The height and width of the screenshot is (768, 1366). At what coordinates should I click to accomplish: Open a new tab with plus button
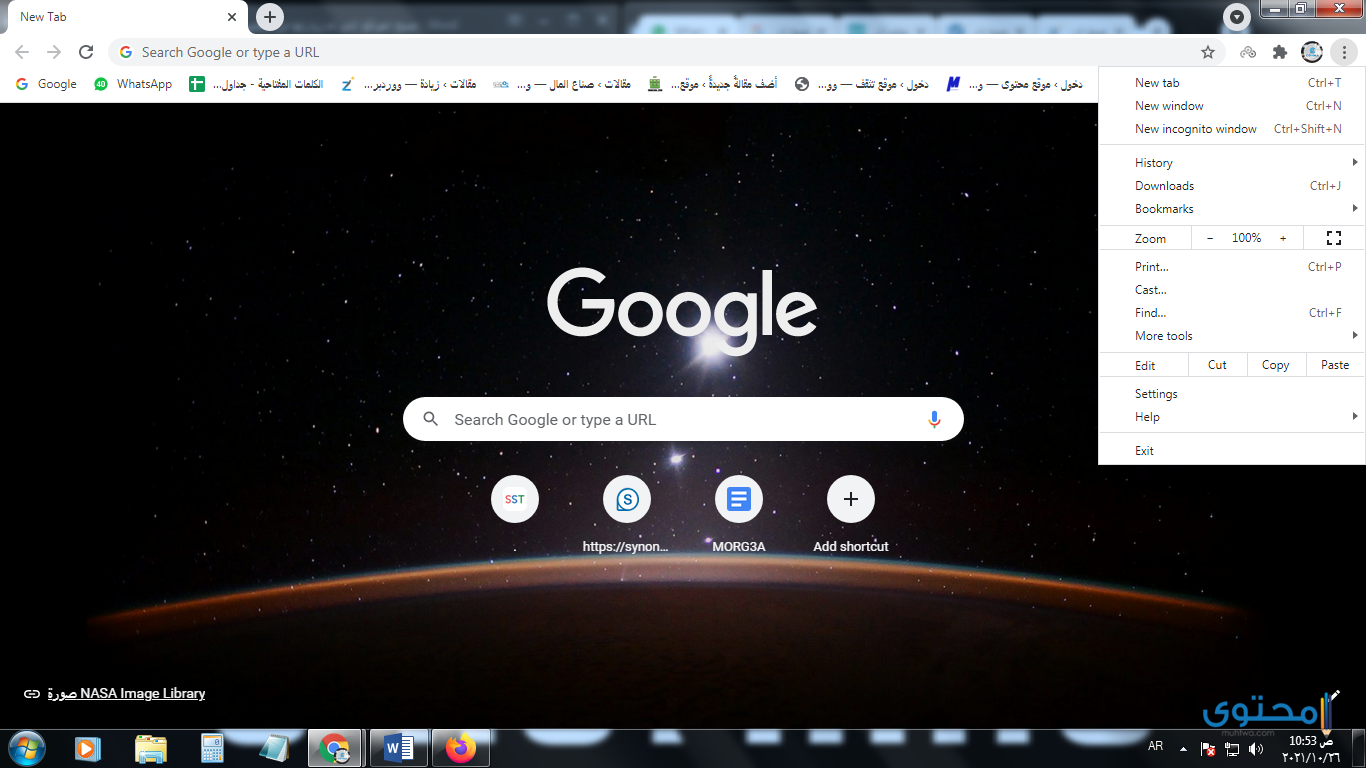click(x=269, y=17)
